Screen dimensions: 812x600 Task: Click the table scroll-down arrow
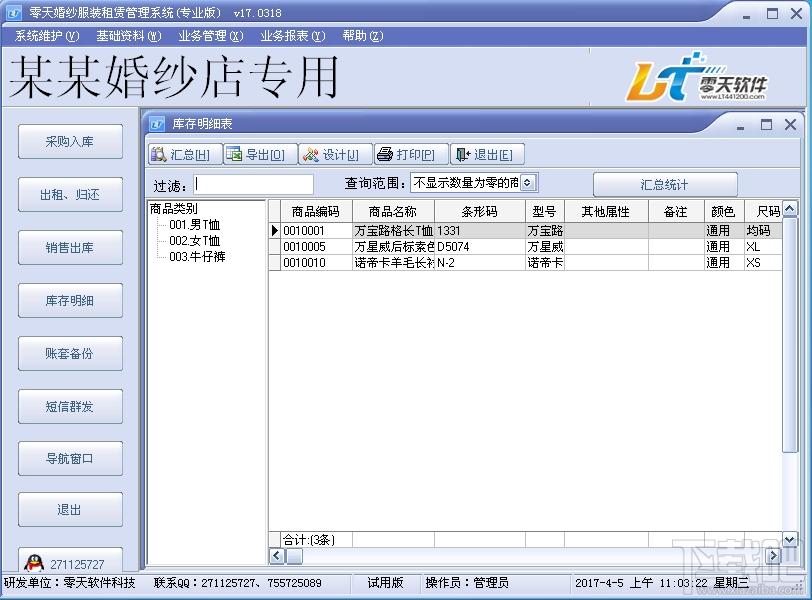[789, 539]
